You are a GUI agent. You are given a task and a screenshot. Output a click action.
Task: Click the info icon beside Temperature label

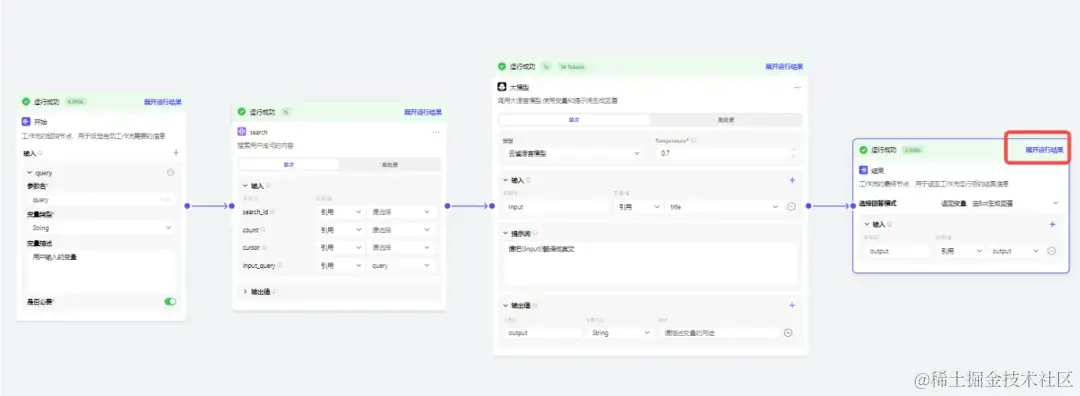(x=693, y=140)
